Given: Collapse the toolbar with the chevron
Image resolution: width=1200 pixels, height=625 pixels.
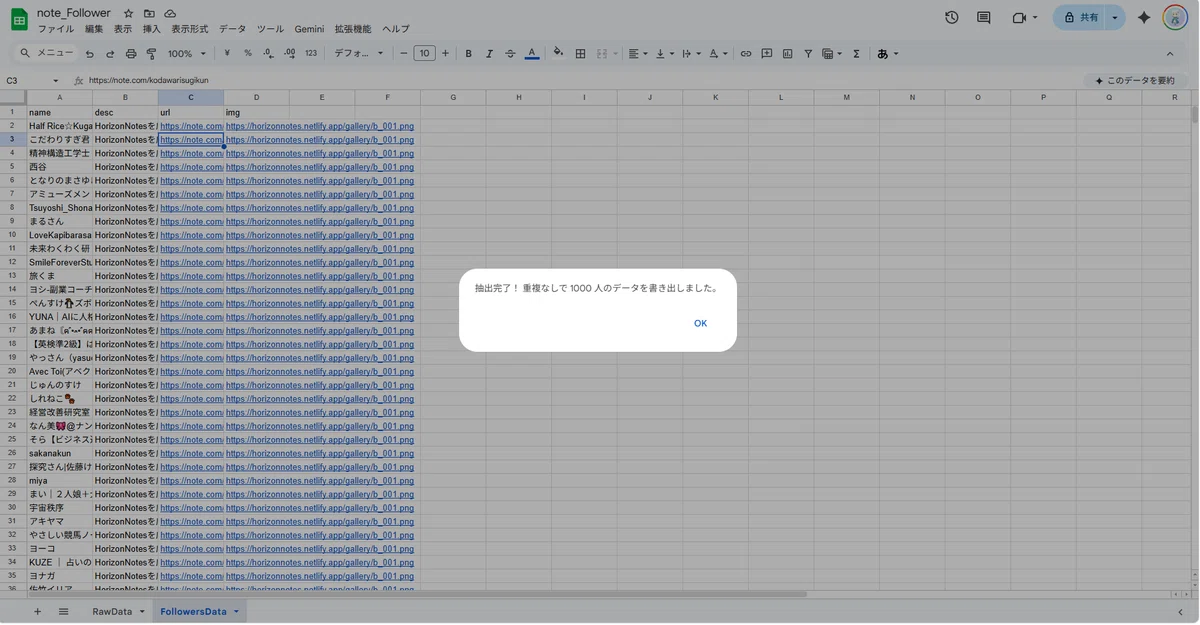Looking at the screenshot, I should 1170,54.
